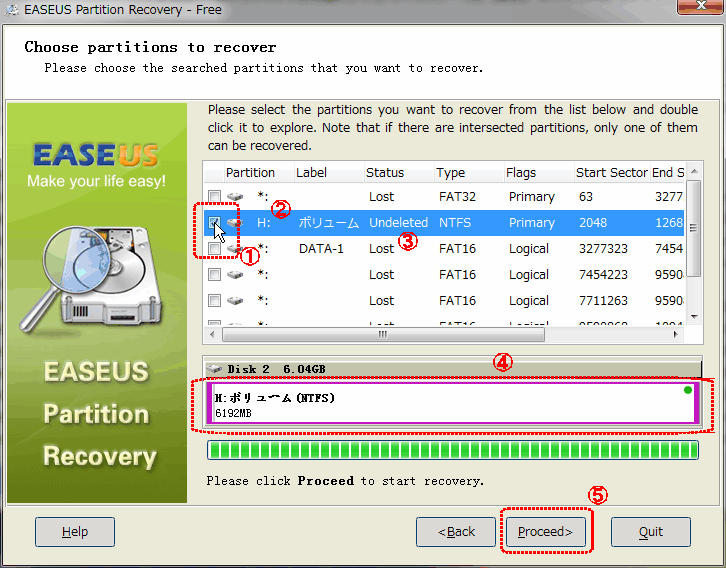Screen dimensions: 726x568
Task: Click the Flags column header
Action: click(521, 173)
